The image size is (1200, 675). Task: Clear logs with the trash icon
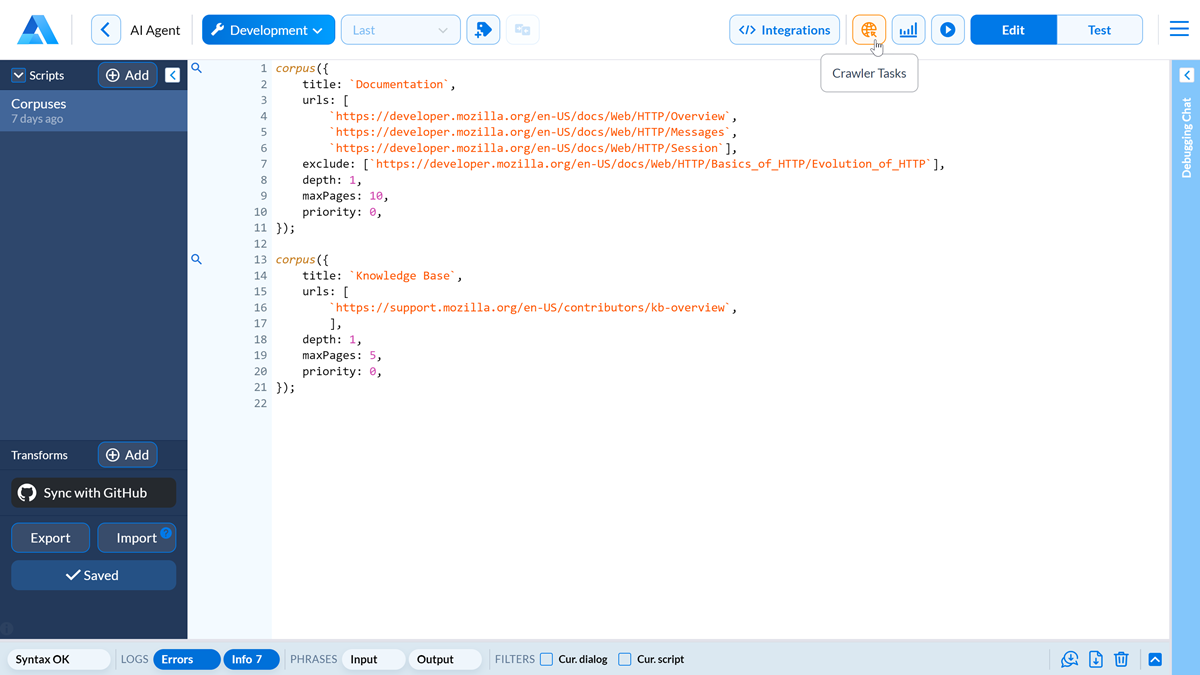1121,659
